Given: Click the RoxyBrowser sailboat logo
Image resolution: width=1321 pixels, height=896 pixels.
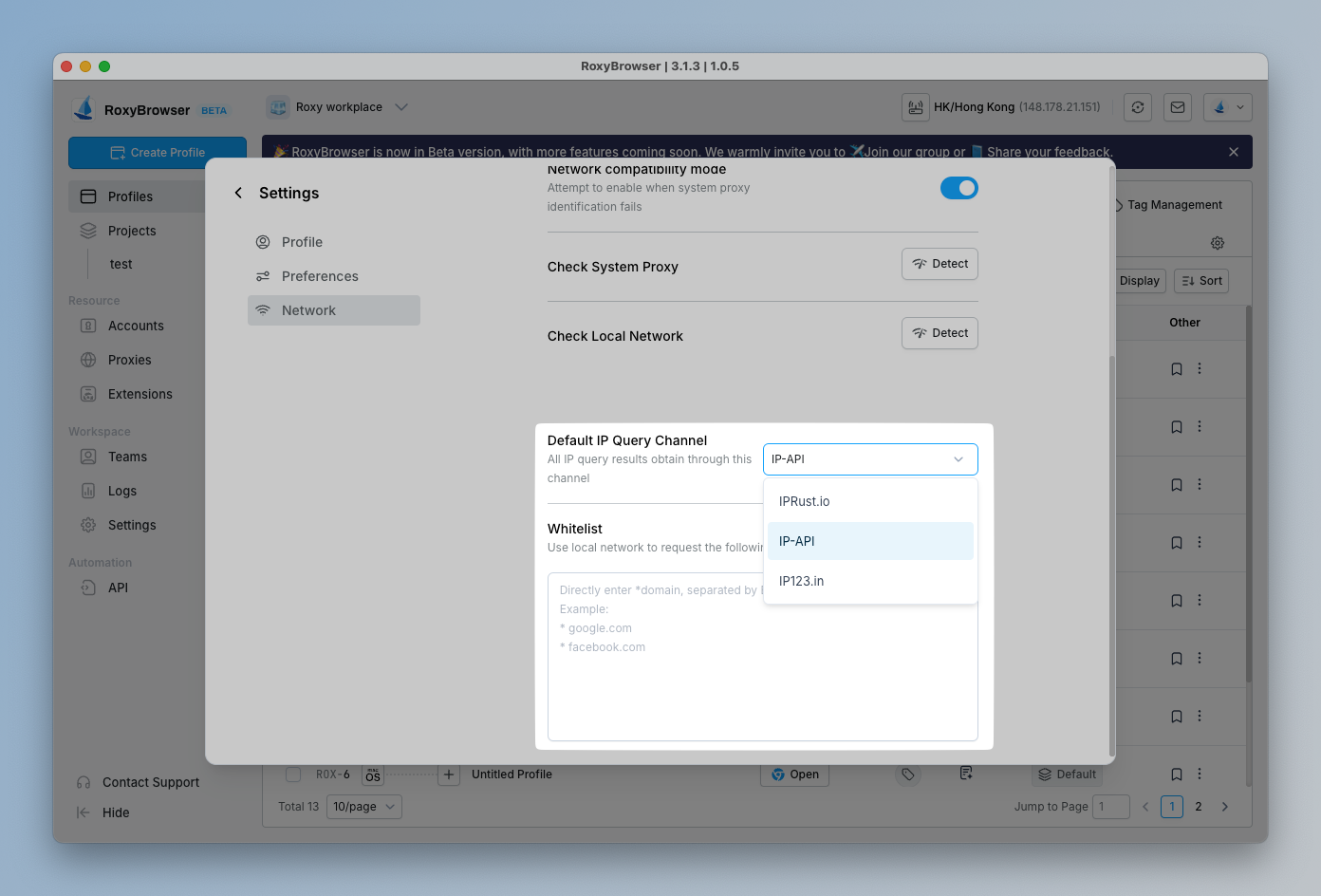Looking at the screenshot, I should tap(84, 108).
